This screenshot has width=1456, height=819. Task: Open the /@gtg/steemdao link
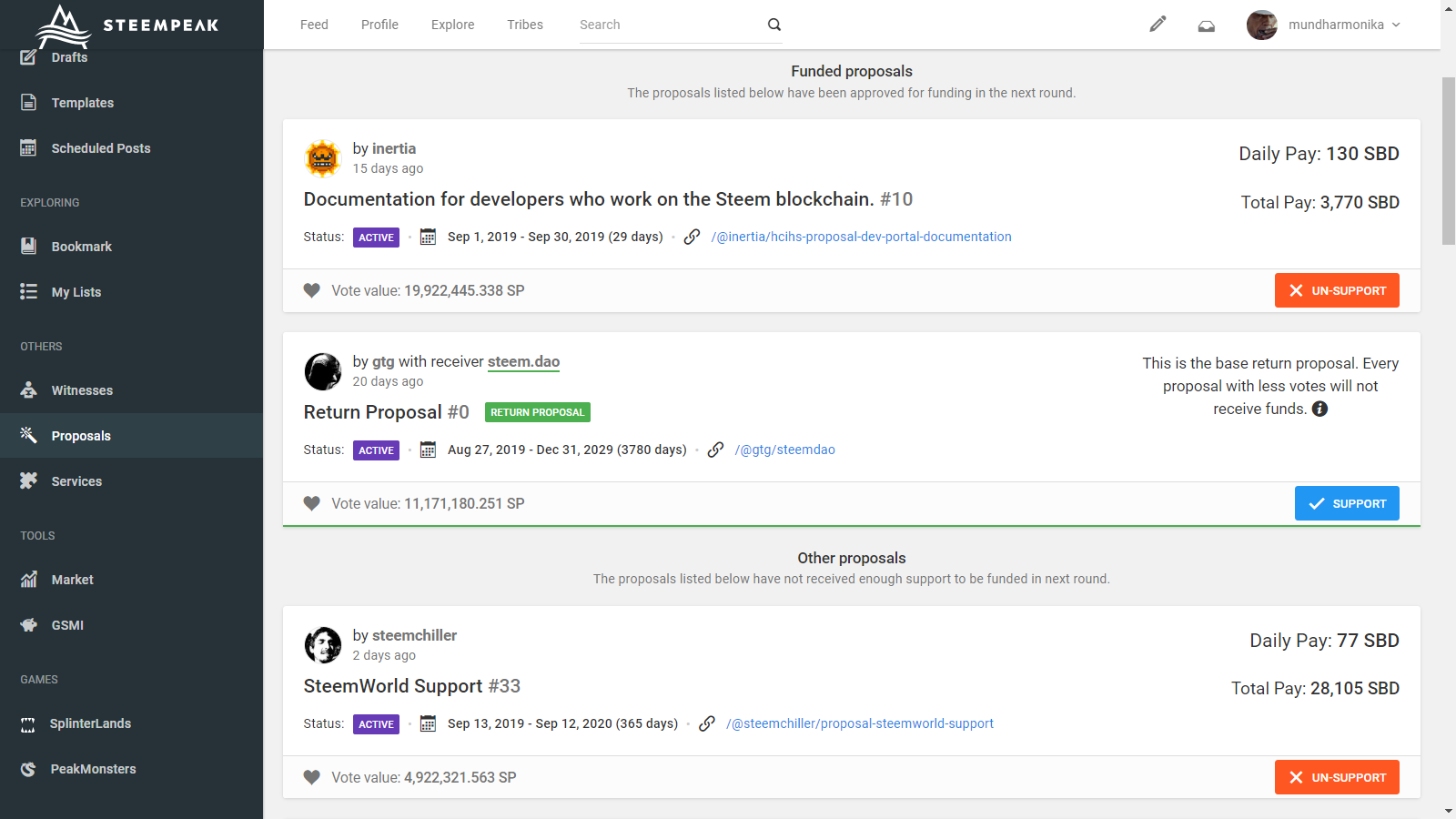click(784, 450)
